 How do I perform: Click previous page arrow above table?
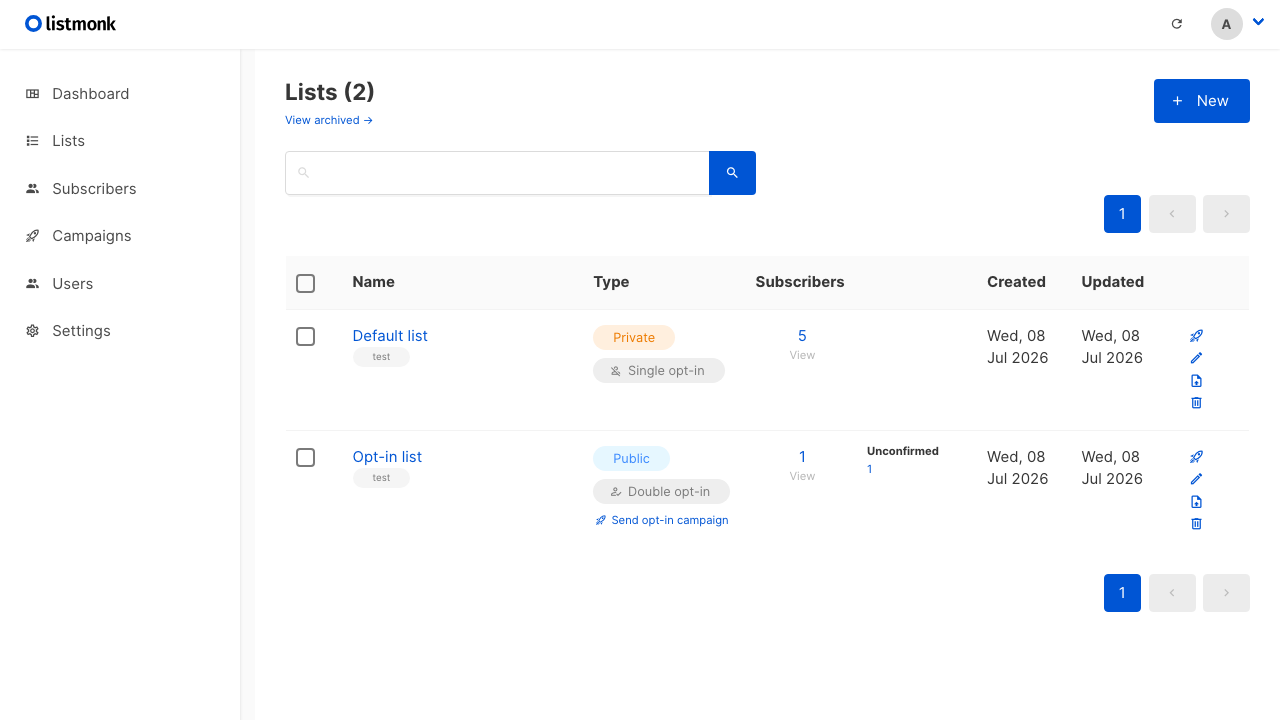pyautogui.click(x=1172, y=214)
